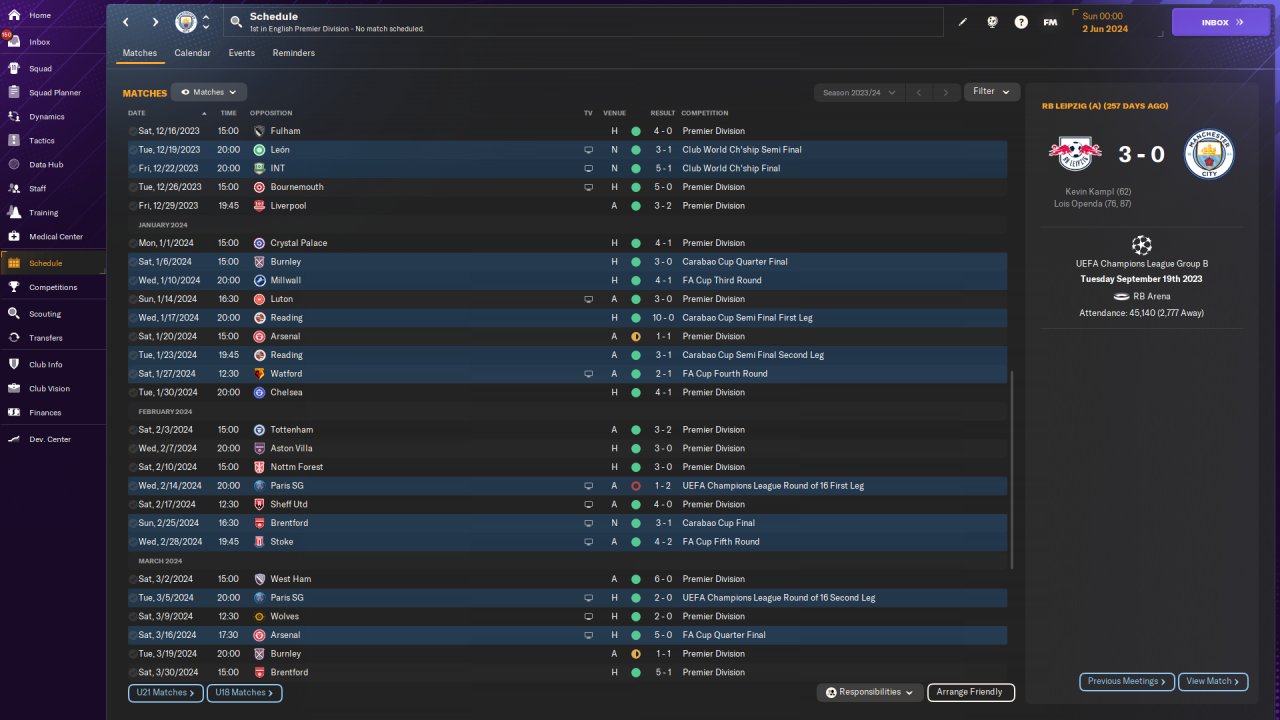
Task: Open the Dynamics screen
Action: click(46, 117)
